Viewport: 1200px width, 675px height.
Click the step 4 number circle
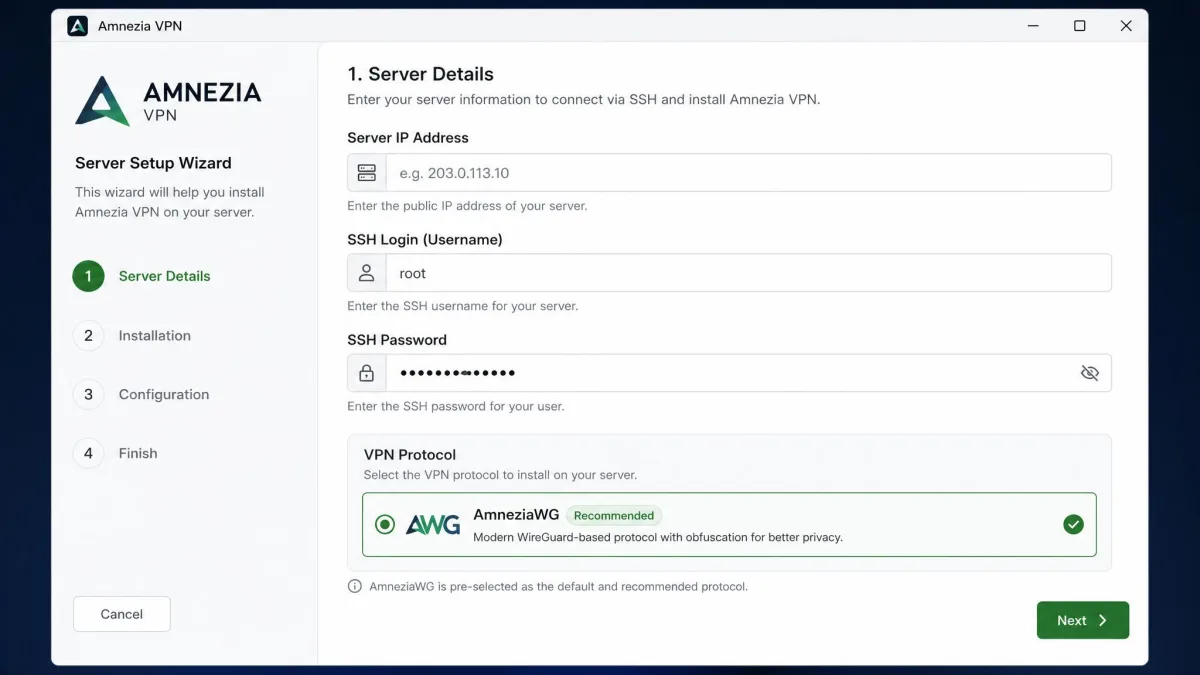pos(88,453)
